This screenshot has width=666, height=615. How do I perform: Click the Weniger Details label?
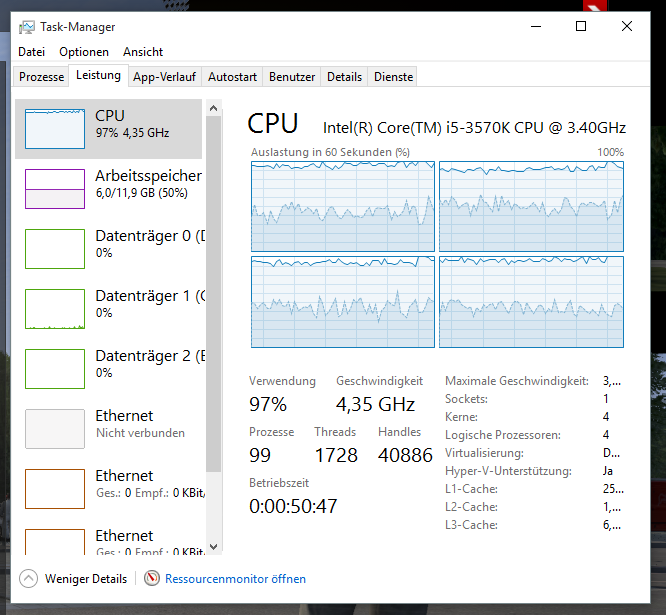pos(86,578)
